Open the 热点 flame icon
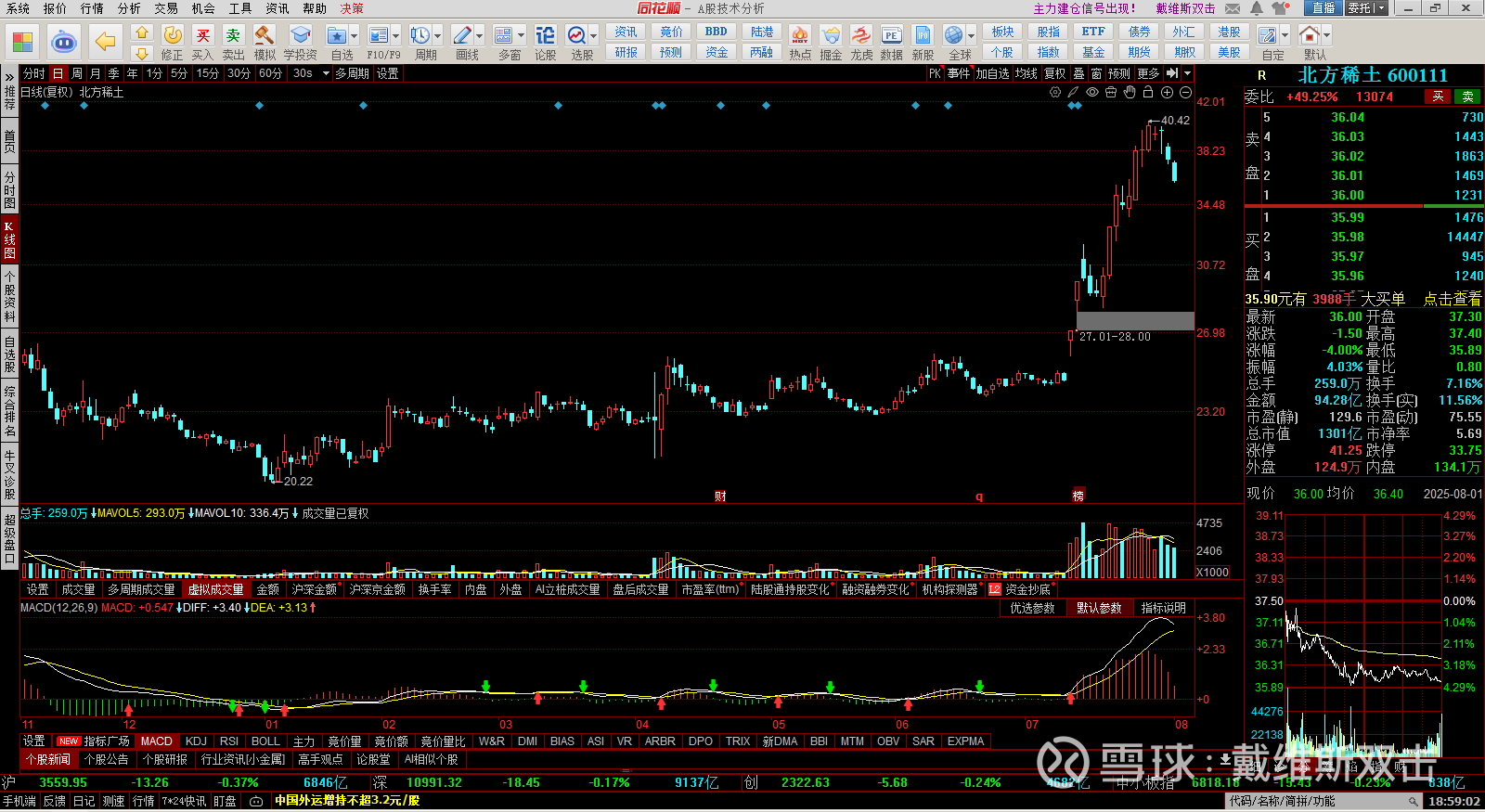The image size is (1485, 812). [x=800, y=35]
